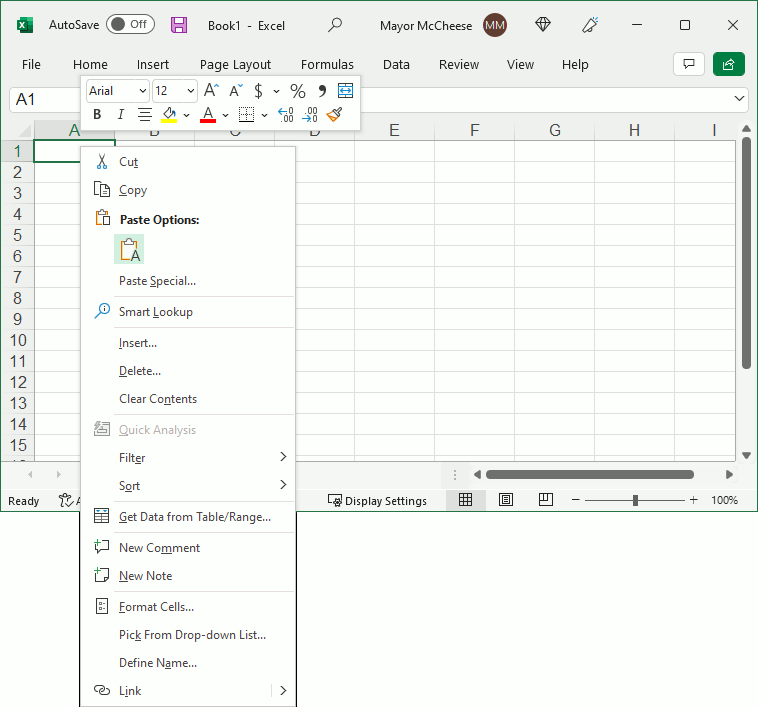
Task: Click Merge & Center in mini toolbar
Action: pos(346,91)
